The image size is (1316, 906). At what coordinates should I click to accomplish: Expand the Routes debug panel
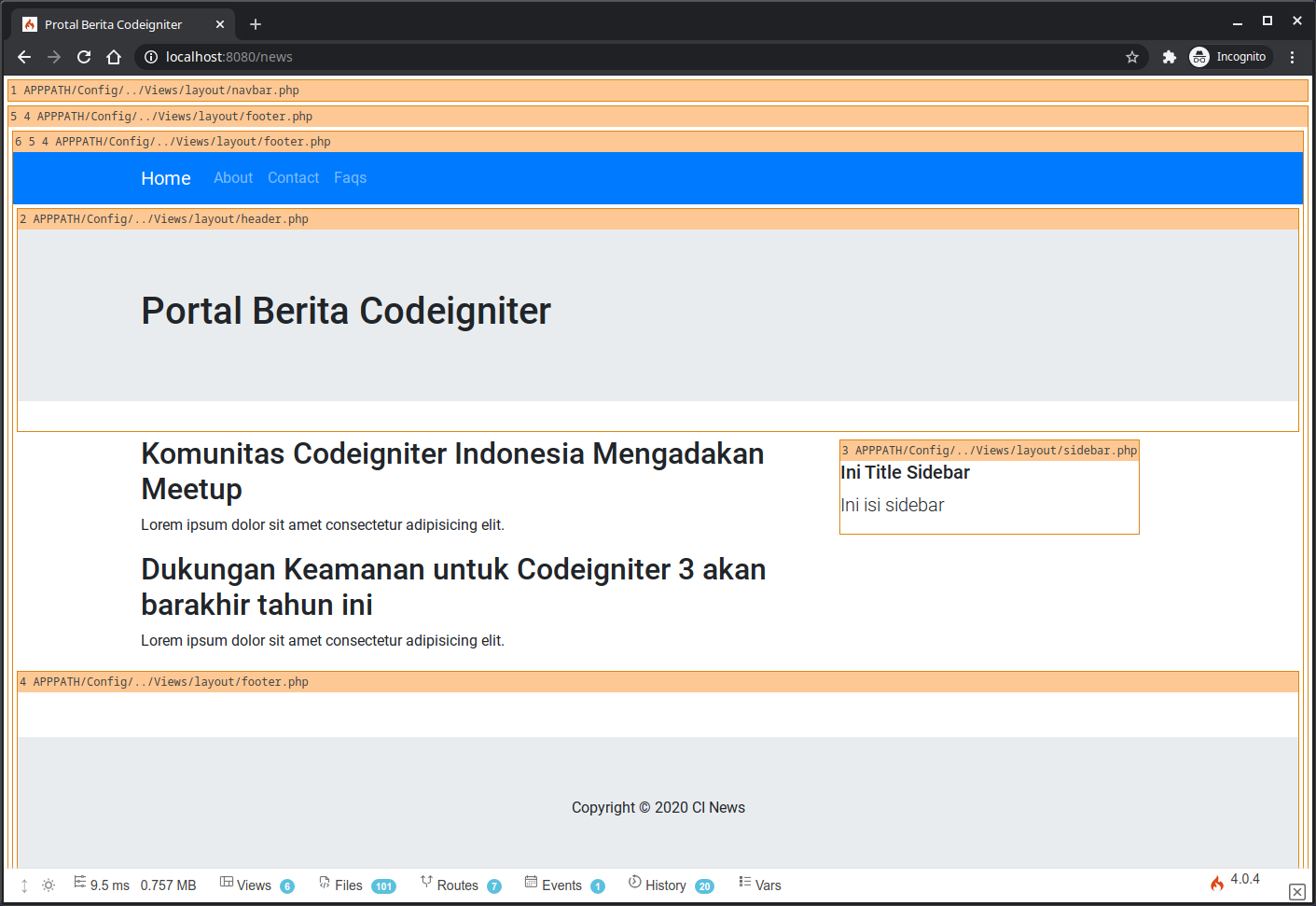click(457, 885)
